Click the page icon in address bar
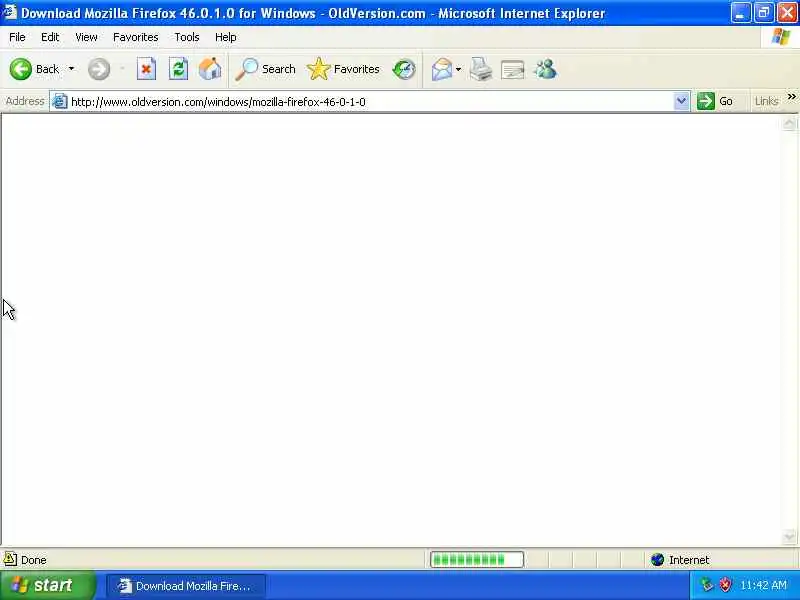 pos(60,102)
